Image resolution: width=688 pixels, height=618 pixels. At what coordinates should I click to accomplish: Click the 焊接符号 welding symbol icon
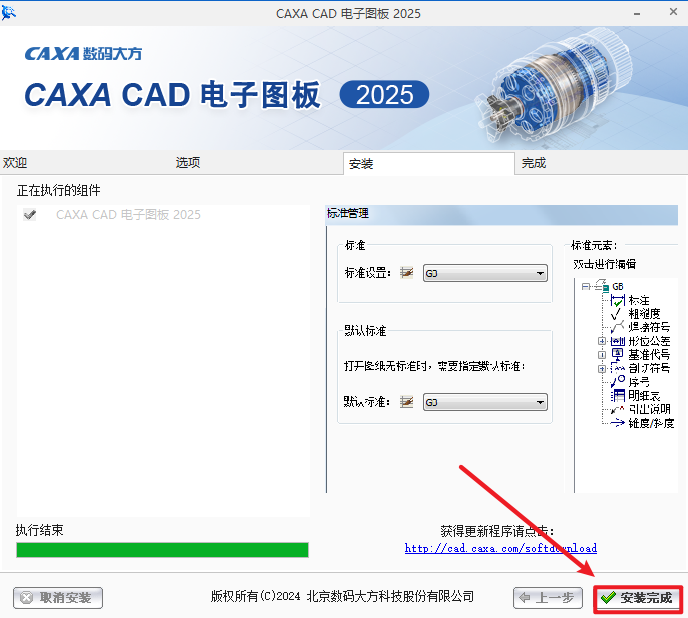(x=617, y=327)
